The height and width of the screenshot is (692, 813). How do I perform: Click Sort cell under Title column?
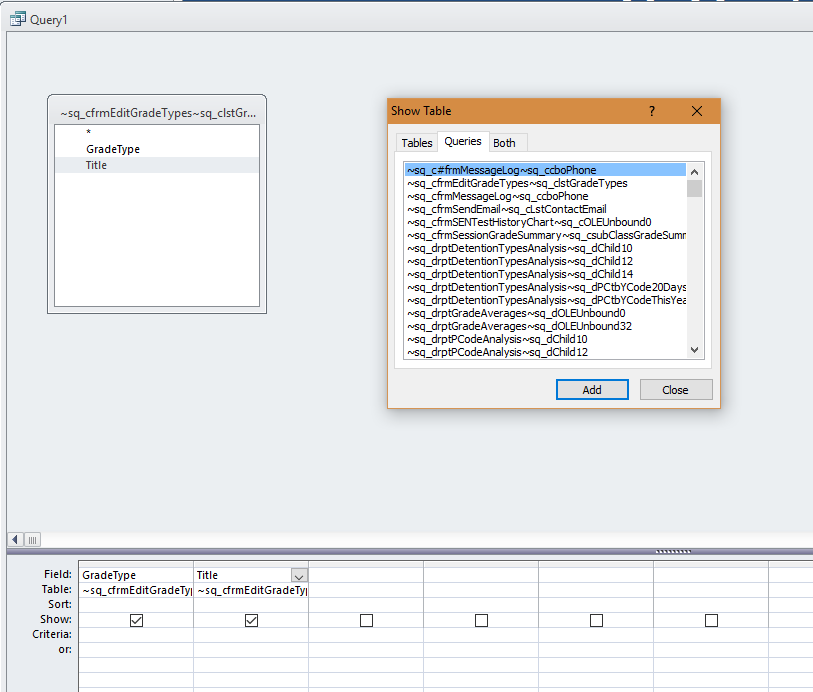pos(251,604)
